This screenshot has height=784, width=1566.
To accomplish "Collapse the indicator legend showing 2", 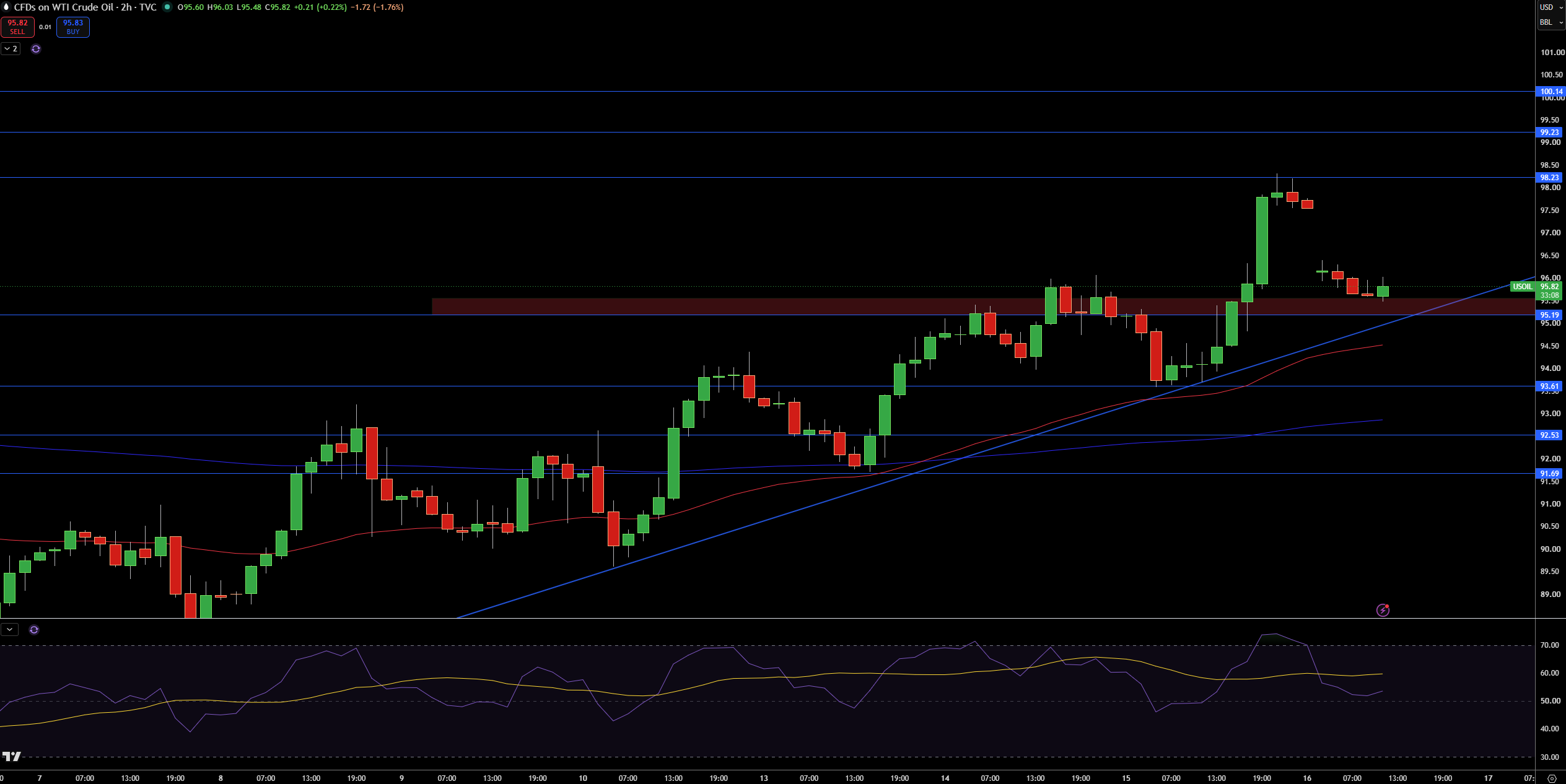I will click(x=11, y=48).
